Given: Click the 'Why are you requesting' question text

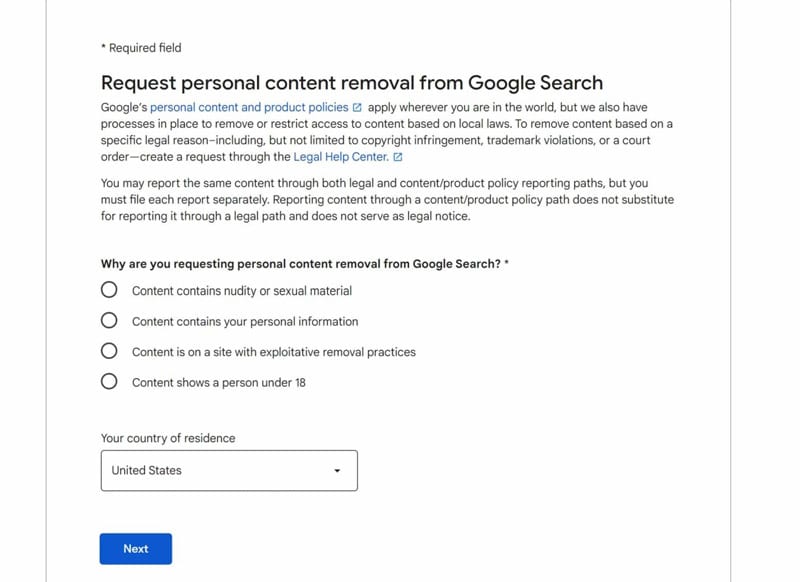Looking at the screenshot, I should point(305,264).
